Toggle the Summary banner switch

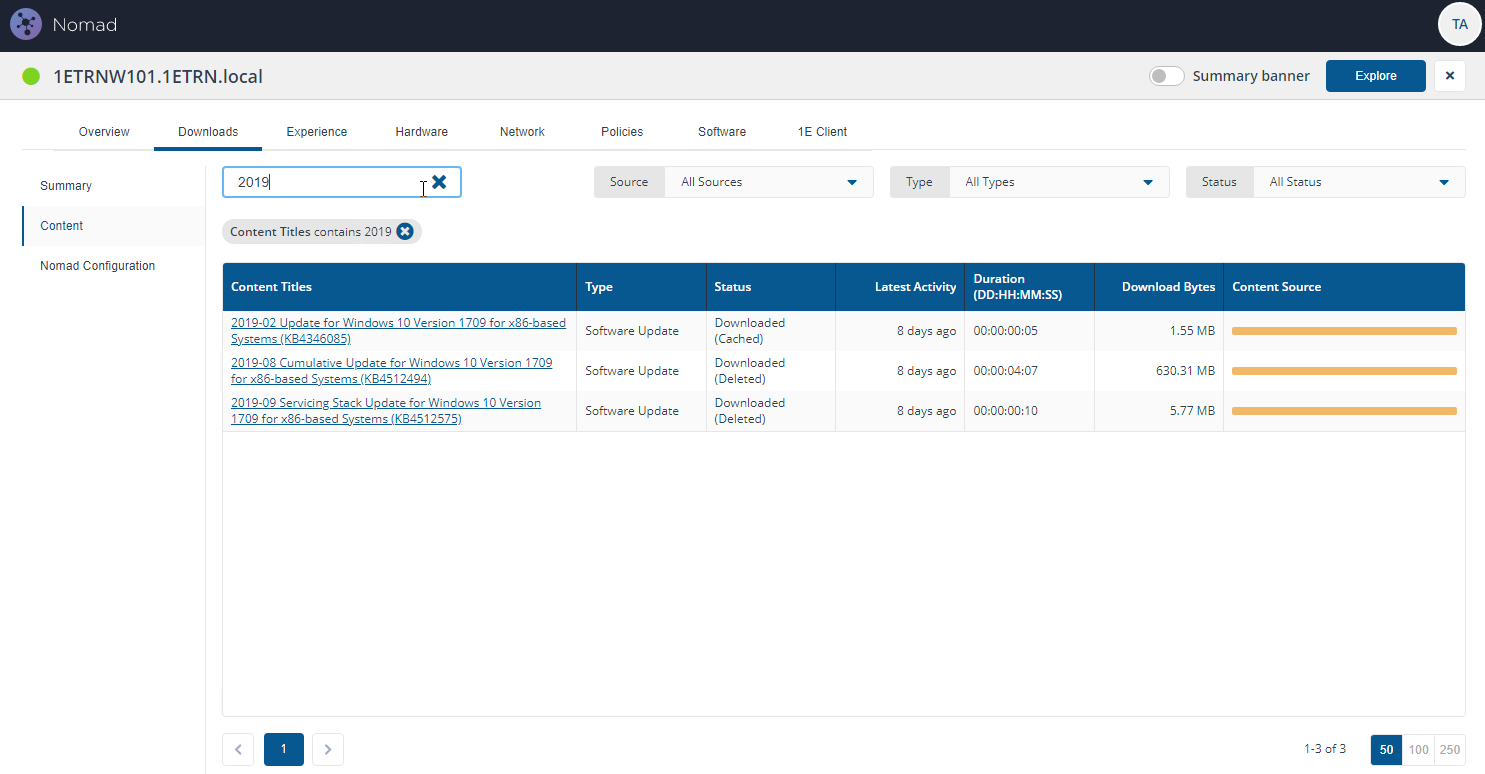[x=1166, y=76]
